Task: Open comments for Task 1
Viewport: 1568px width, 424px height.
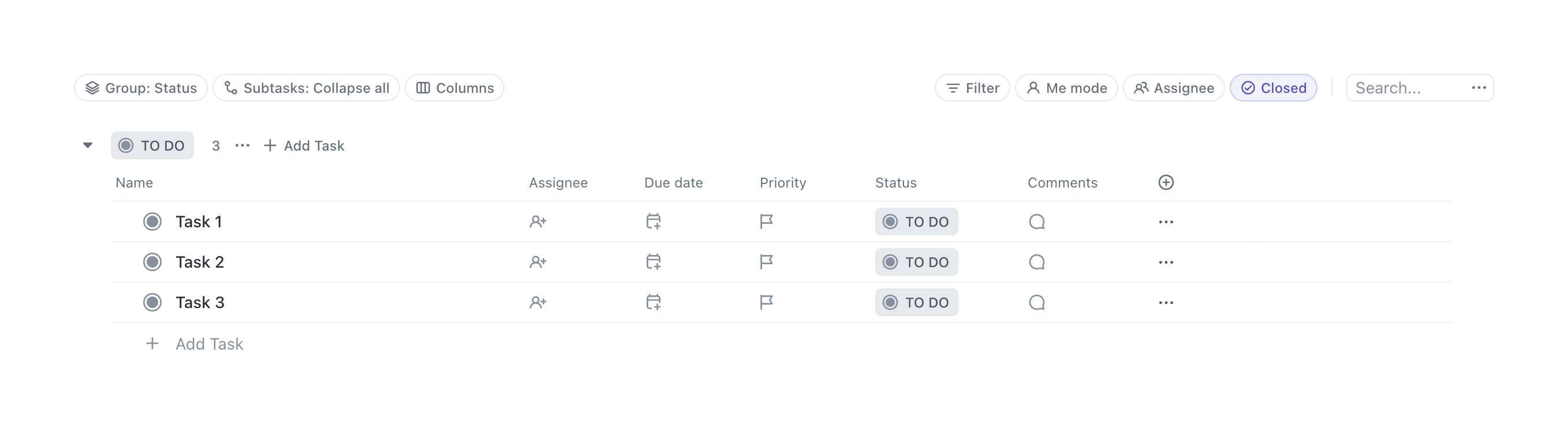Action: click(1037, 222)
